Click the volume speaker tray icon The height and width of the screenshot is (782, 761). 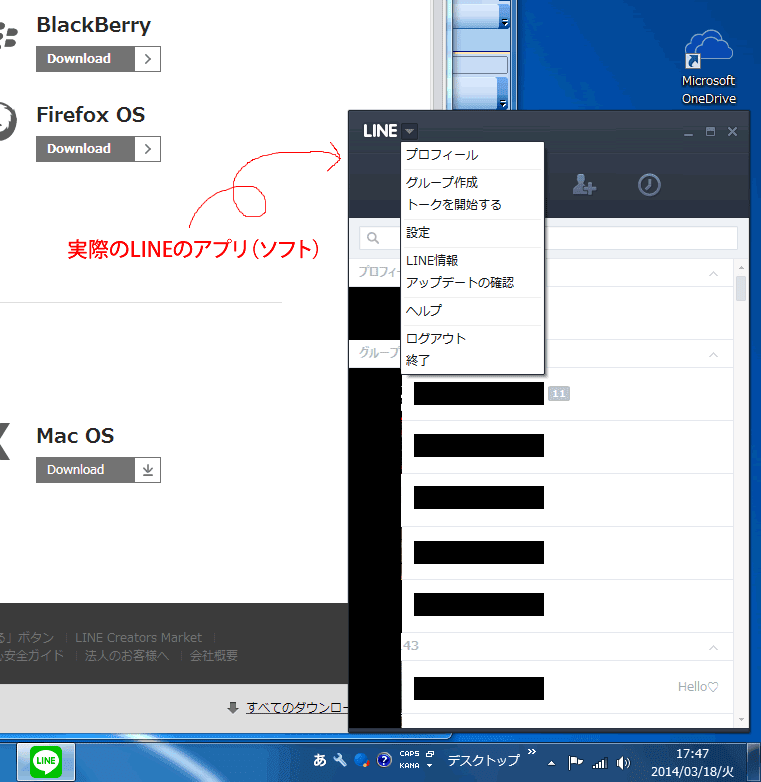(x=623, y=763)
